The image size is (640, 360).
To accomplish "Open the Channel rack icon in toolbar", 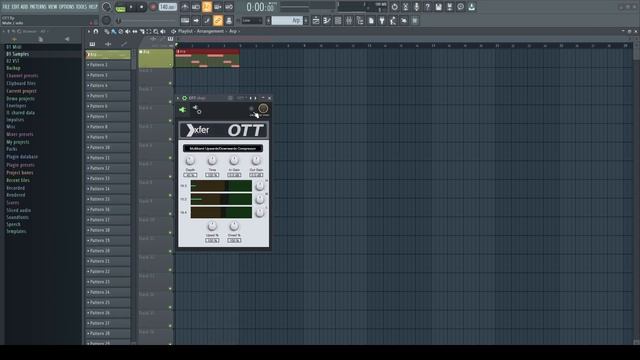I will point(338,20).
